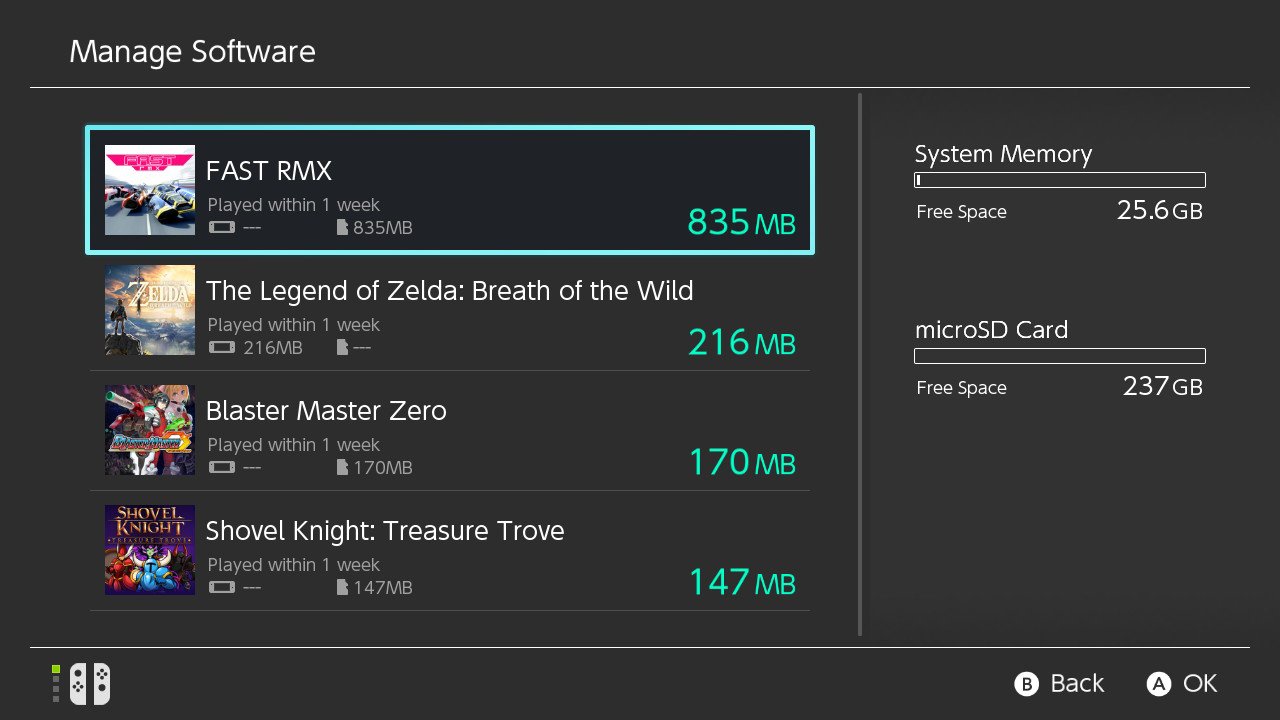Click the Shovel Knight cover icon
1280x720 pixels.
[x=150, y=550]
